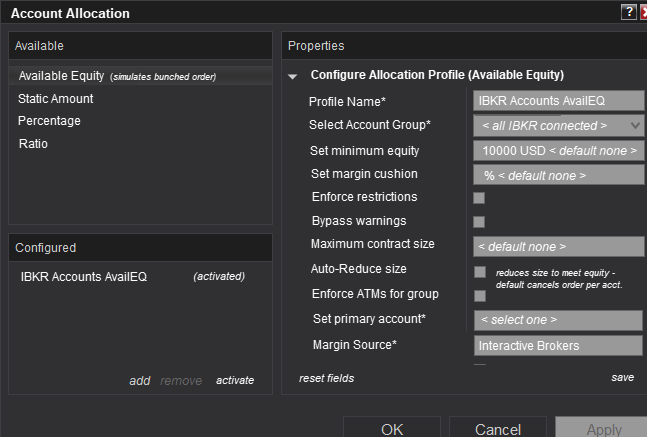Viewport: 647px width, 437px height.
Task: Click the reset fields link
Action: pyautogui.click(x=326, y=378)
